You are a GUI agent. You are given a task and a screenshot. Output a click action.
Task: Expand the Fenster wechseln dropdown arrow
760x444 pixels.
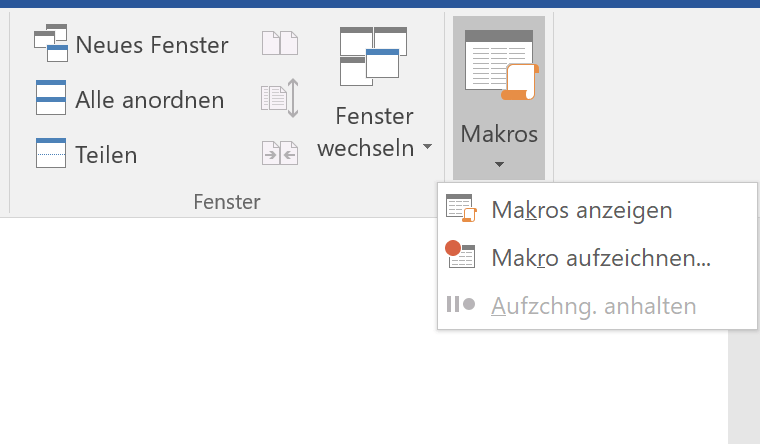[x=428, y=148]
